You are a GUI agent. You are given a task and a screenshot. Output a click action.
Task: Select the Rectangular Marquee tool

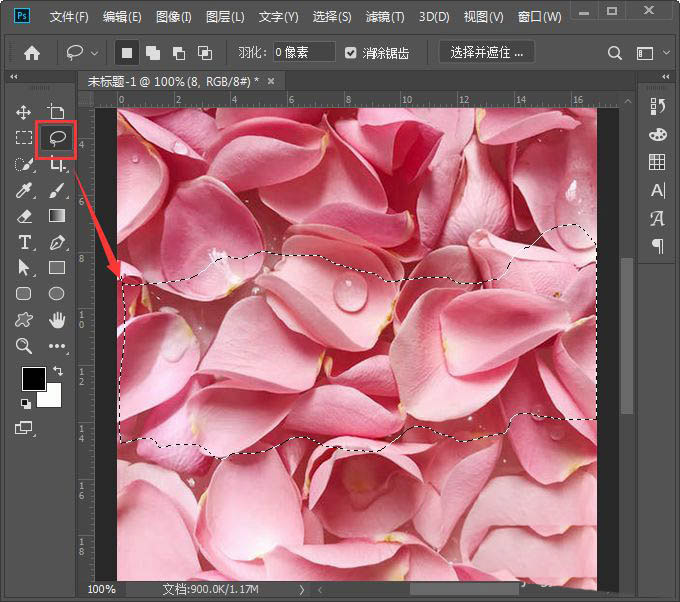point(24,138)
